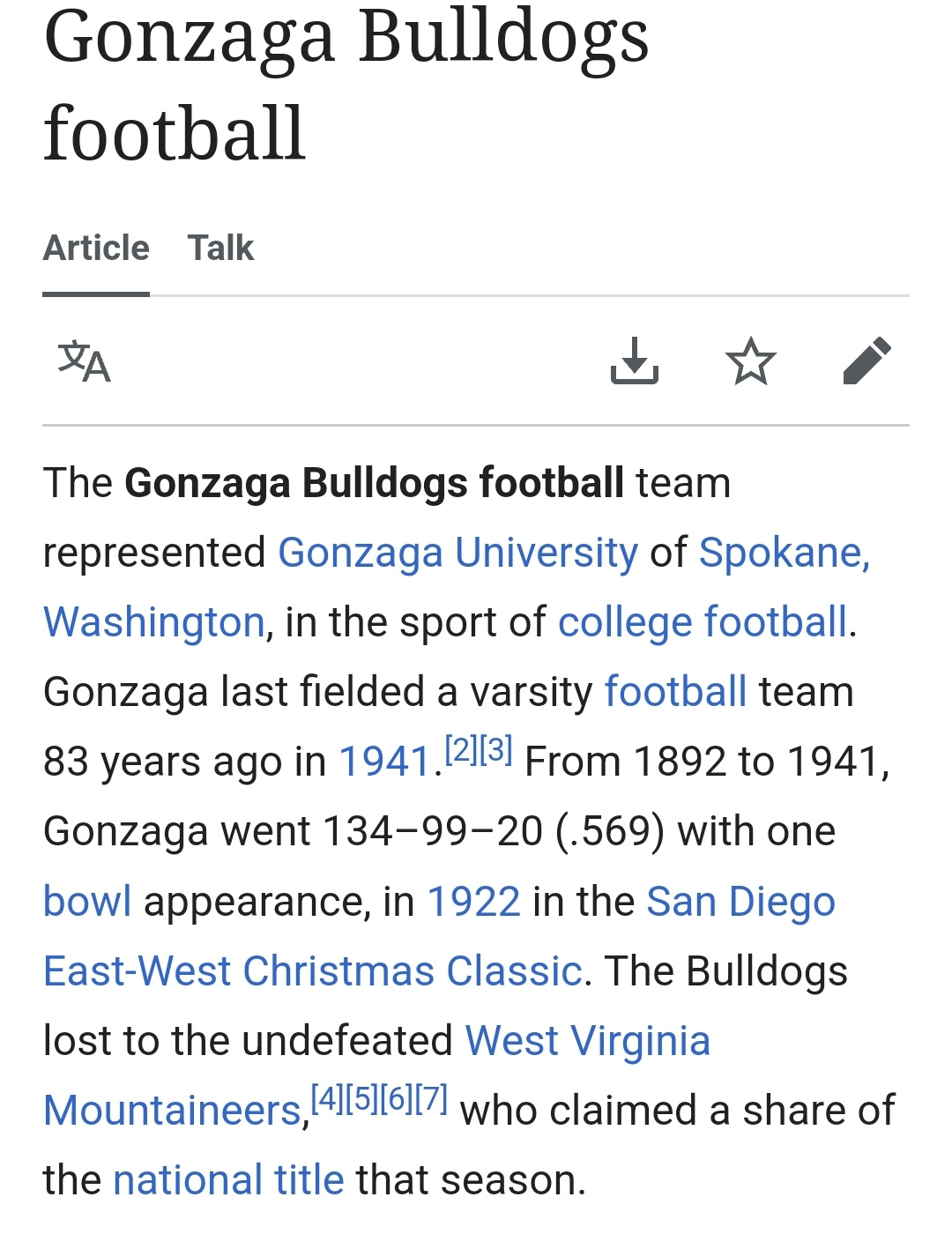Click the football link in the text
This screenshot has width=952, height=1249.
coord(674,691)
